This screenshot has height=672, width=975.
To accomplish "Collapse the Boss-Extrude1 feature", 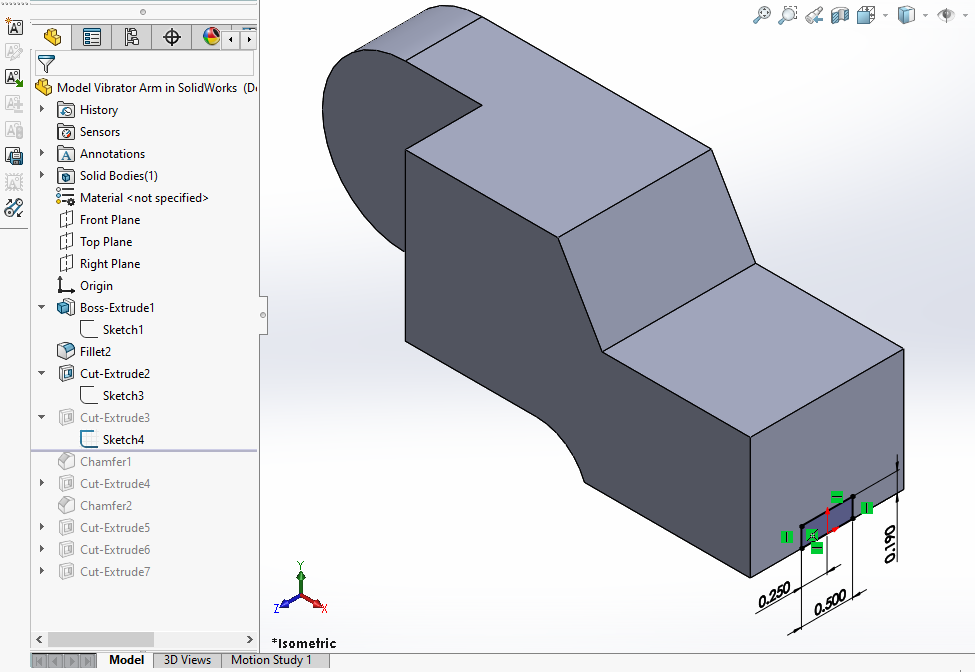I will [42, 307].
